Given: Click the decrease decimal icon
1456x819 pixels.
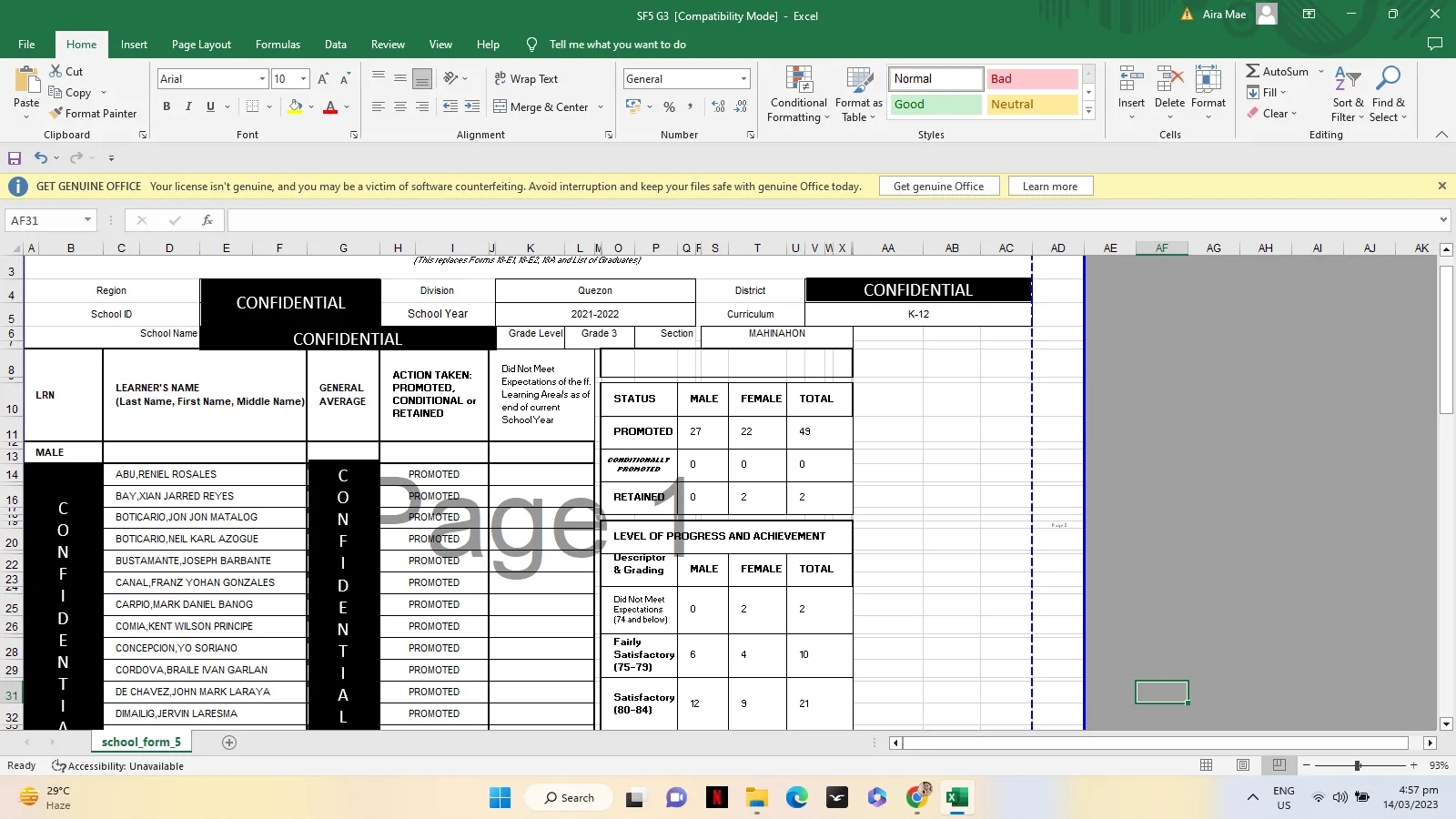Looking at the screenshot, I should tap(742, 106).
